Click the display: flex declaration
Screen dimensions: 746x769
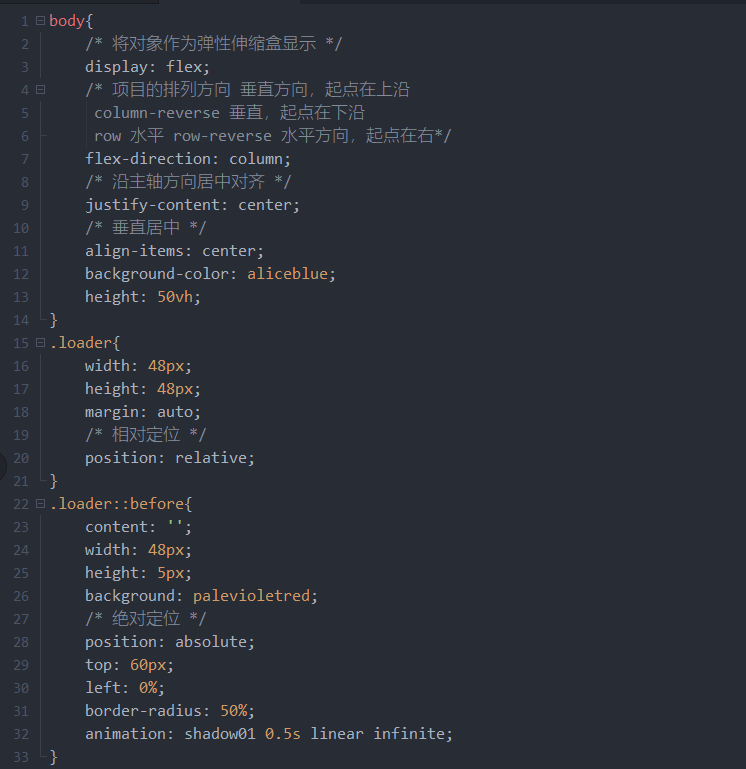(x=147, y=67)
